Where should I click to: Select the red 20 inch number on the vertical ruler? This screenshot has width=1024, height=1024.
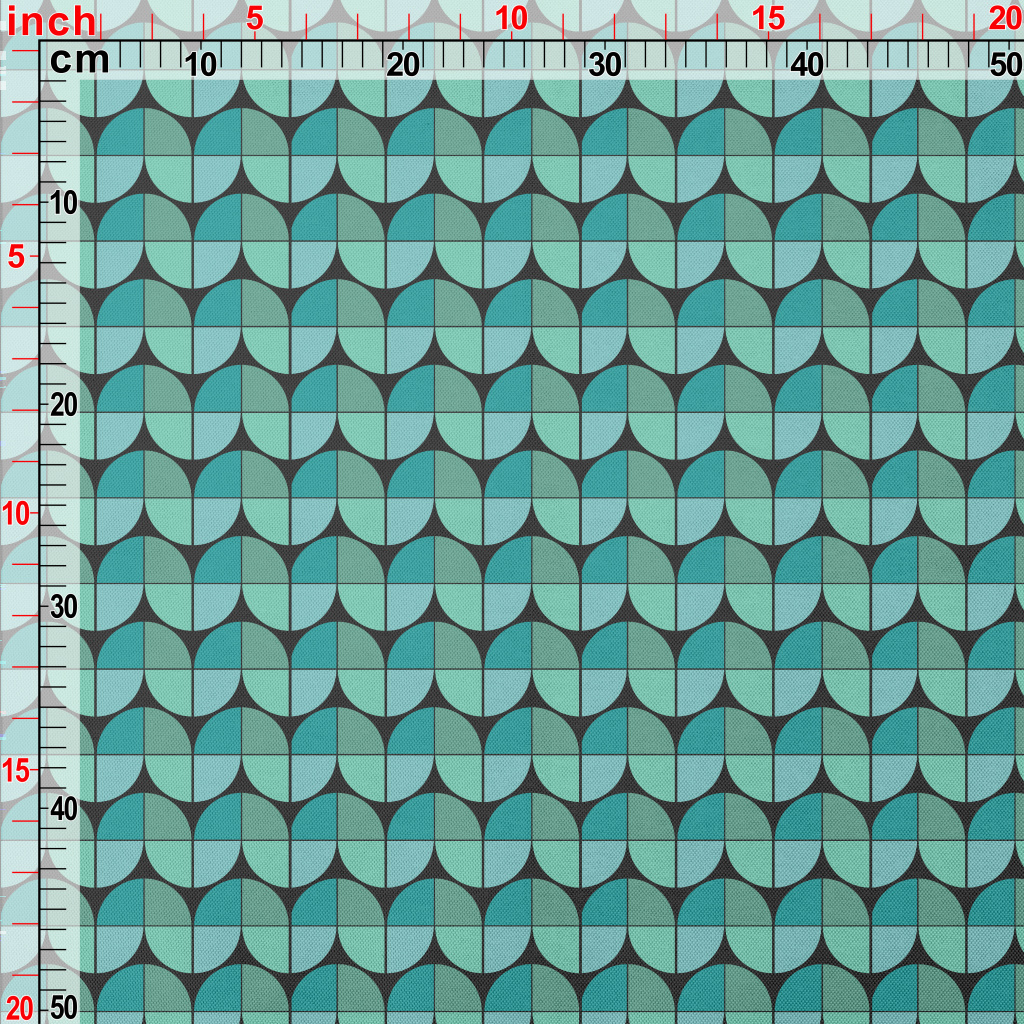click(19, 1006)
